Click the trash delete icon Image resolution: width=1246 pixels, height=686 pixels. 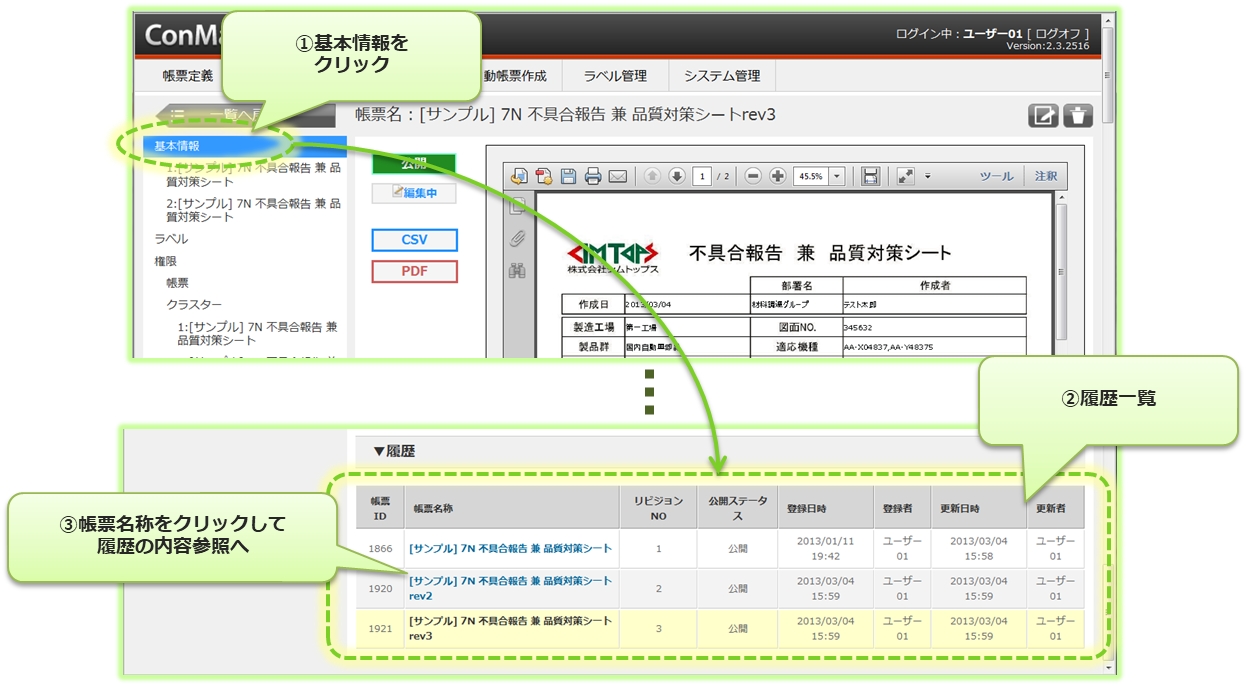coord(1078,115)
